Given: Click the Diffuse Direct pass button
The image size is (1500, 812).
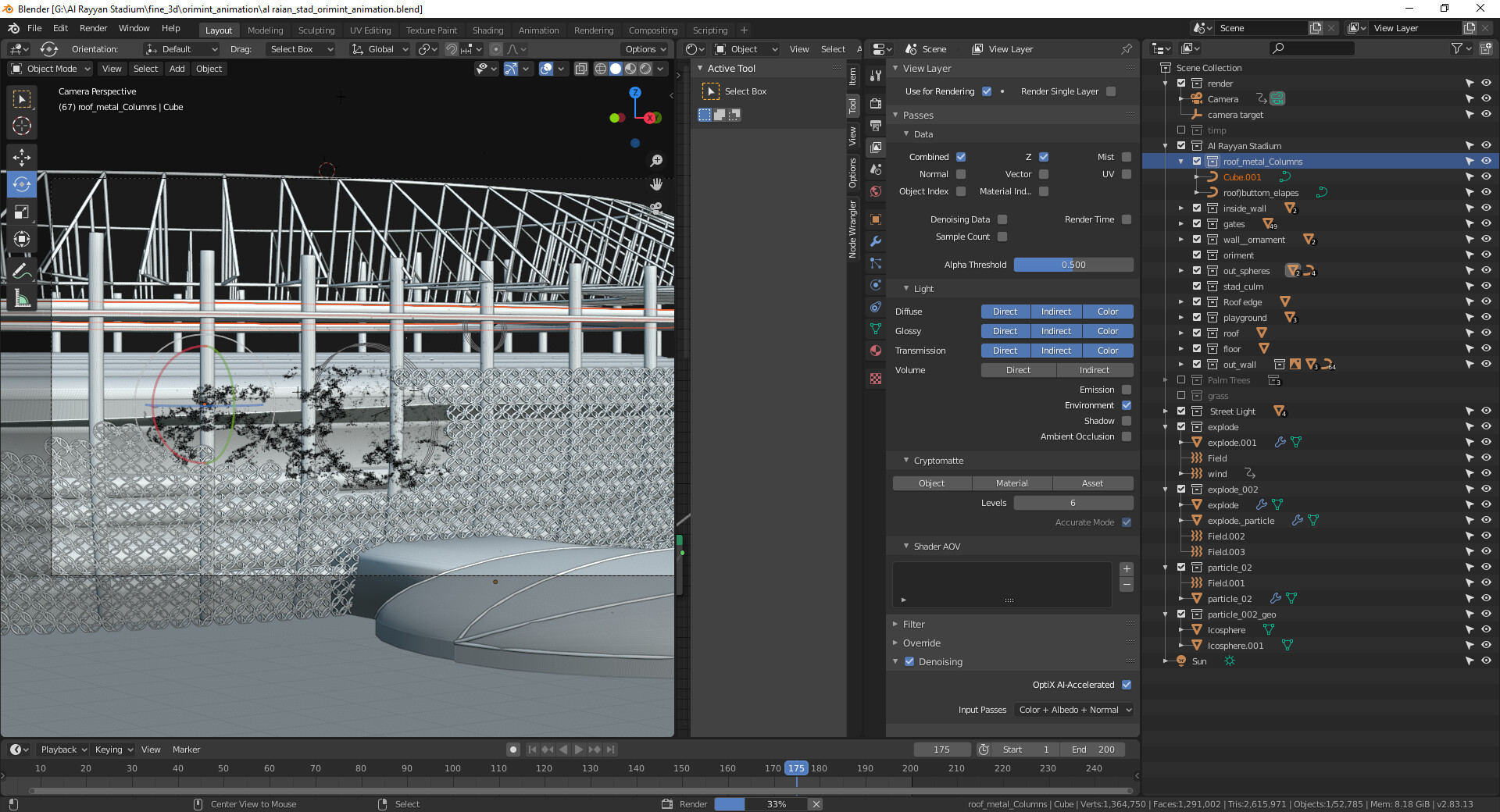Looking at the screenshot, I should [1005, 312].
